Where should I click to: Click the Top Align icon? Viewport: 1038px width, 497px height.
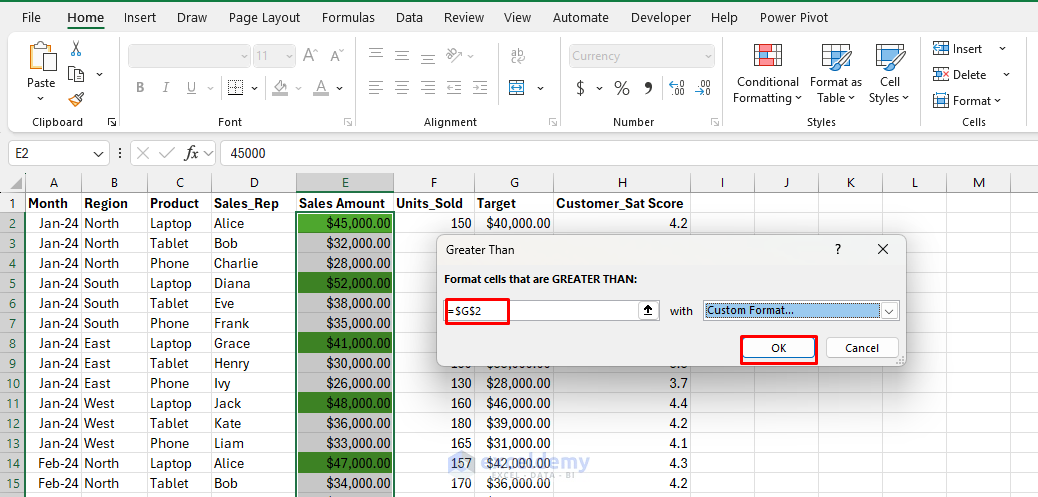[x=376, y=53]
